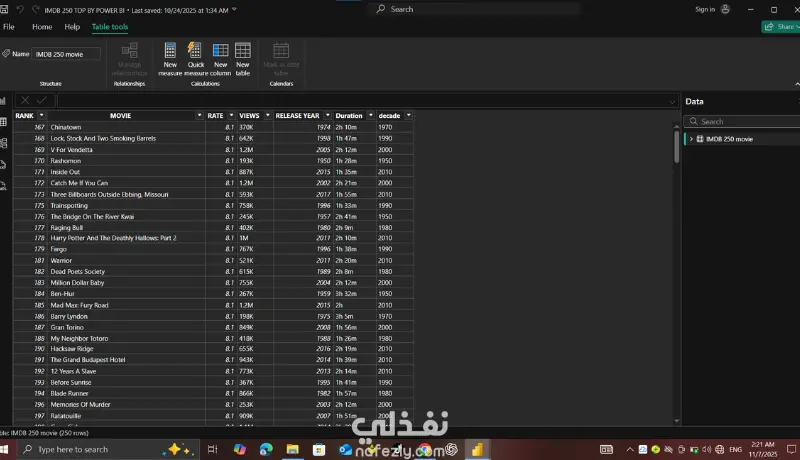Open the Help ribbon tab
800x460 pixels.
72,27
